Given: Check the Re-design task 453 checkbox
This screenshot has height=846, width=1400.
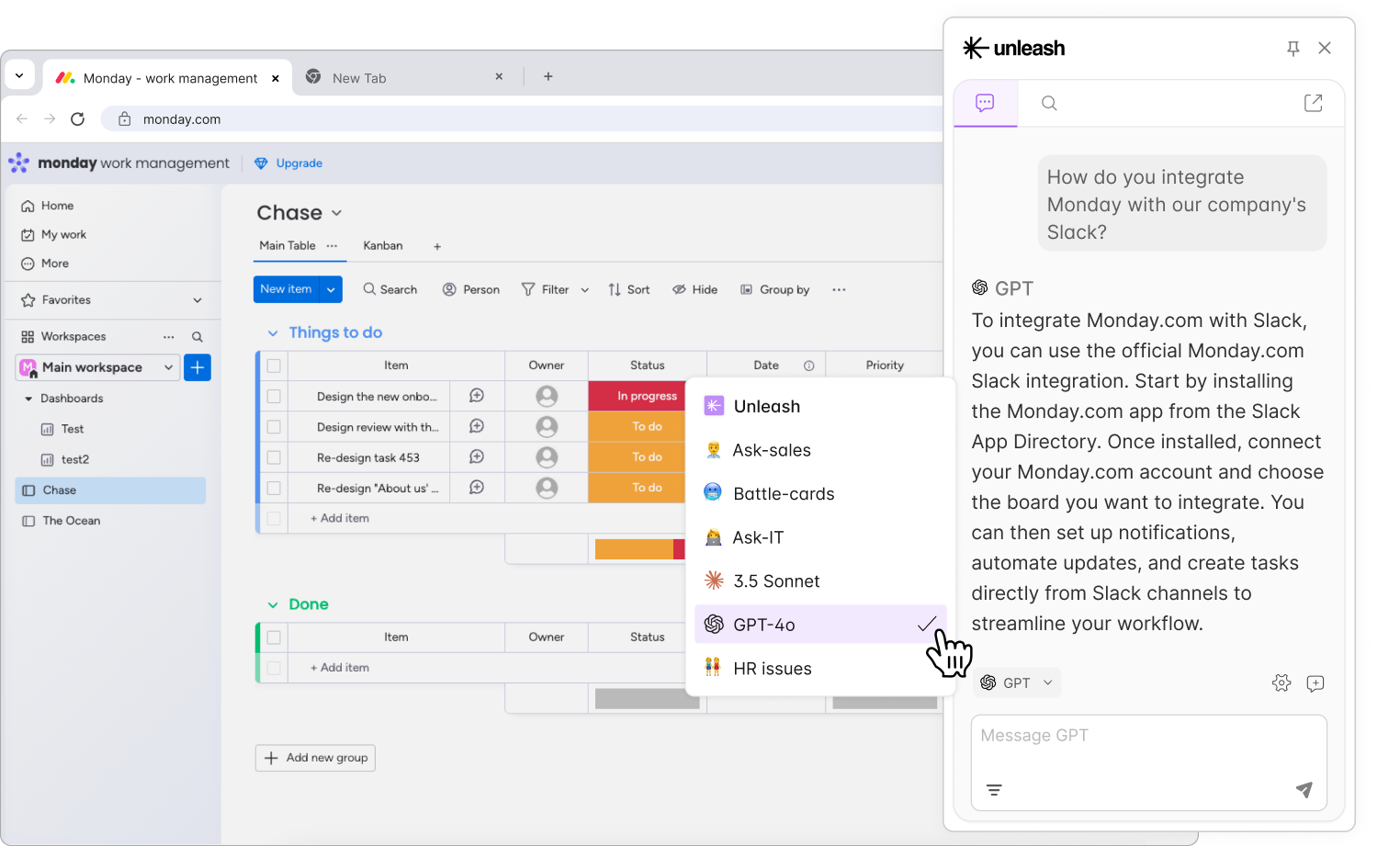Looking at the screenshot, I should pos(274,457).
